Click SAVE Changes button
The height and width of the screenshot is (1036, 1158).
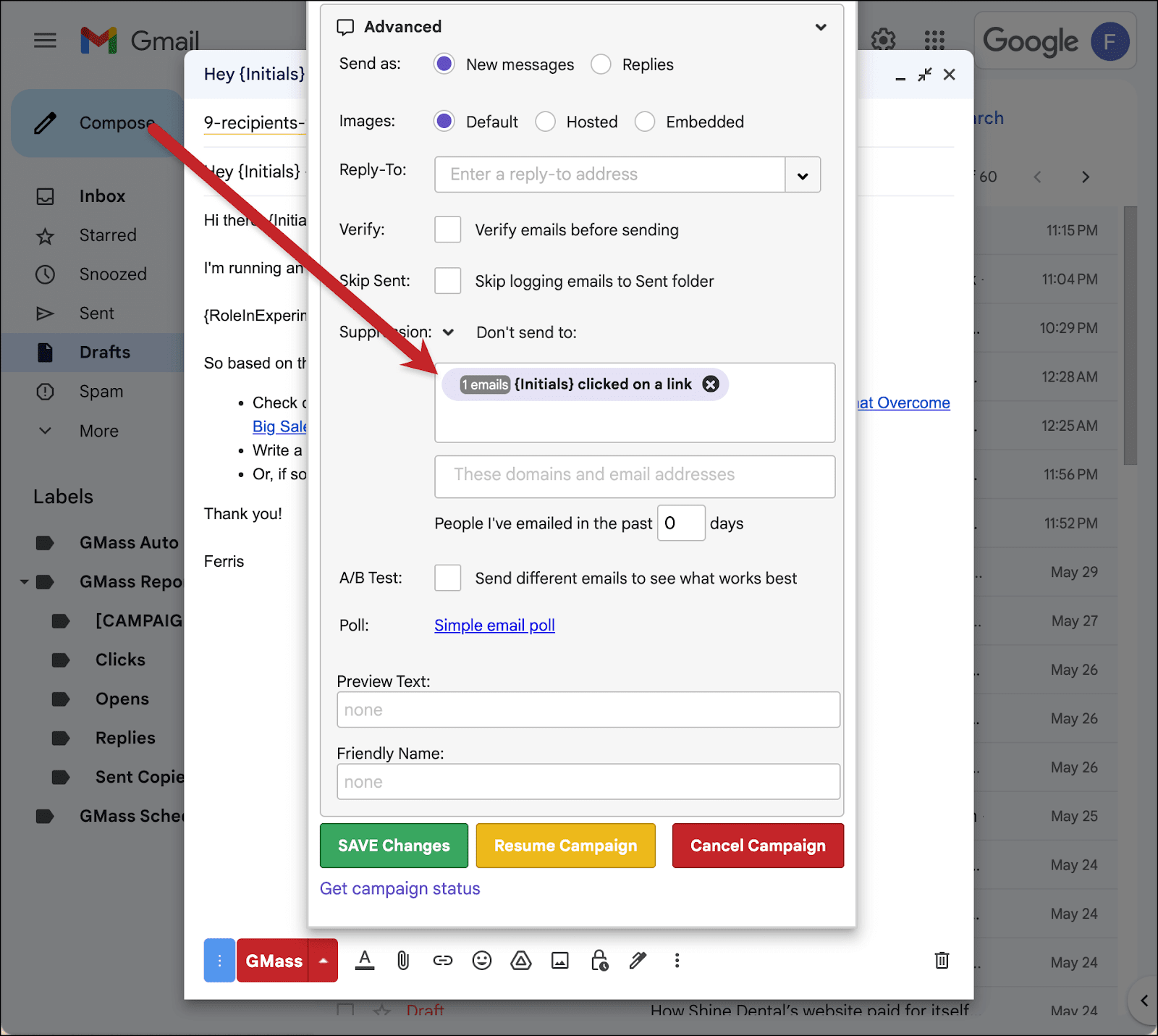394,846
